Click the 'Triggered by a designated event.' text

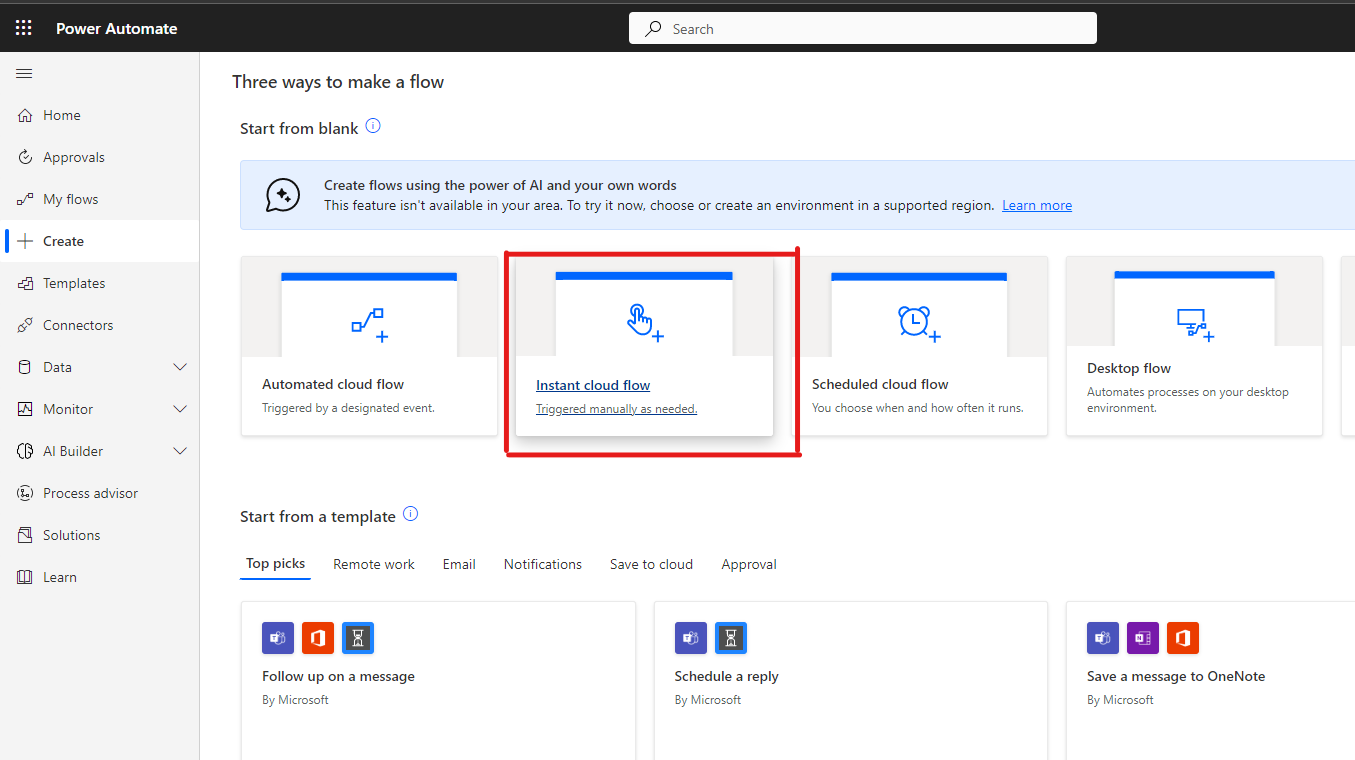(x=348, y=408)
